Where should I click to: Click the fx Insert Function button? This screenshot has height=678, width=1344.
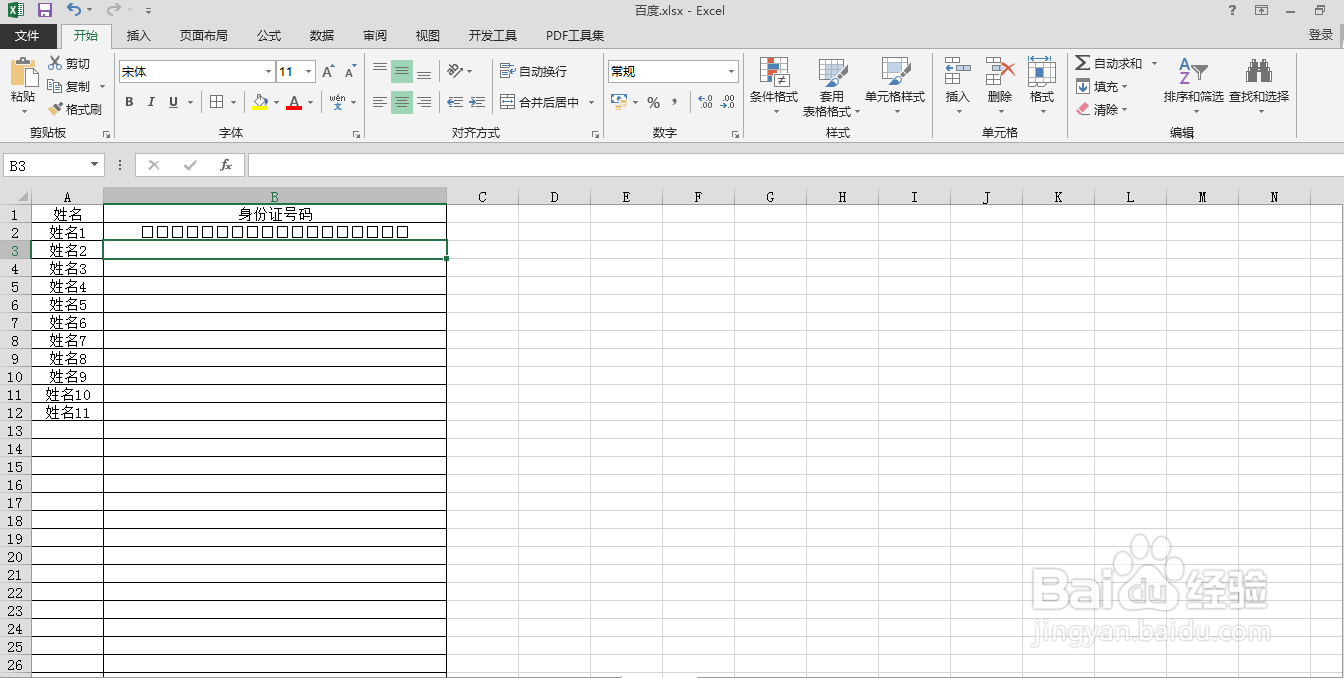coord(221,164)
